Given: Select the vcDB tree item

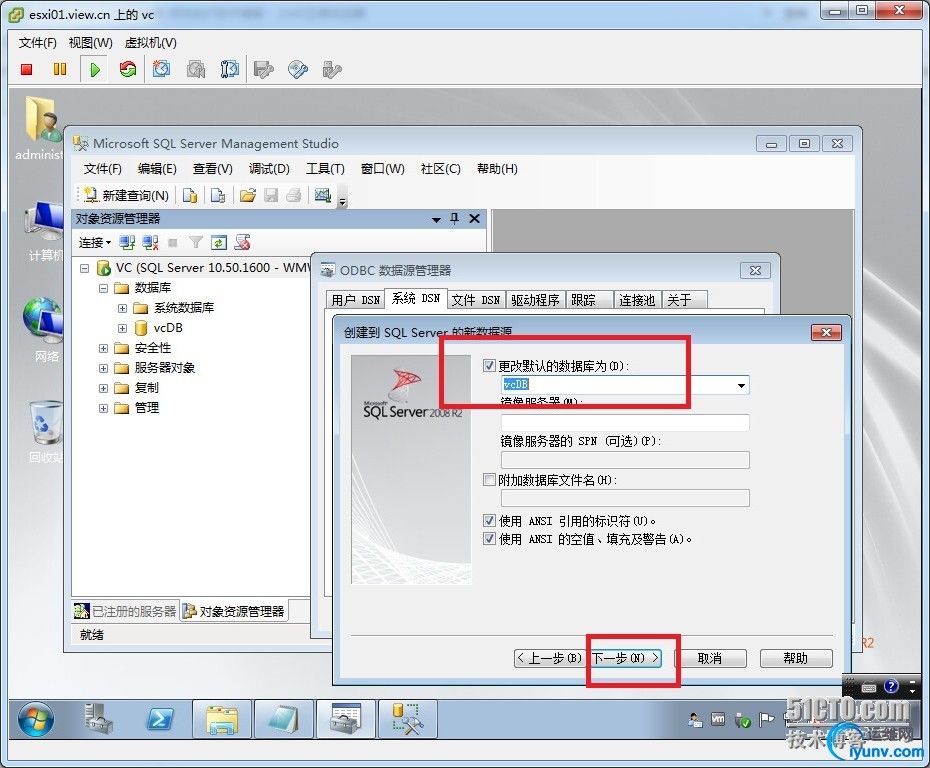Looking at the screenshot, I should (168, 328).
